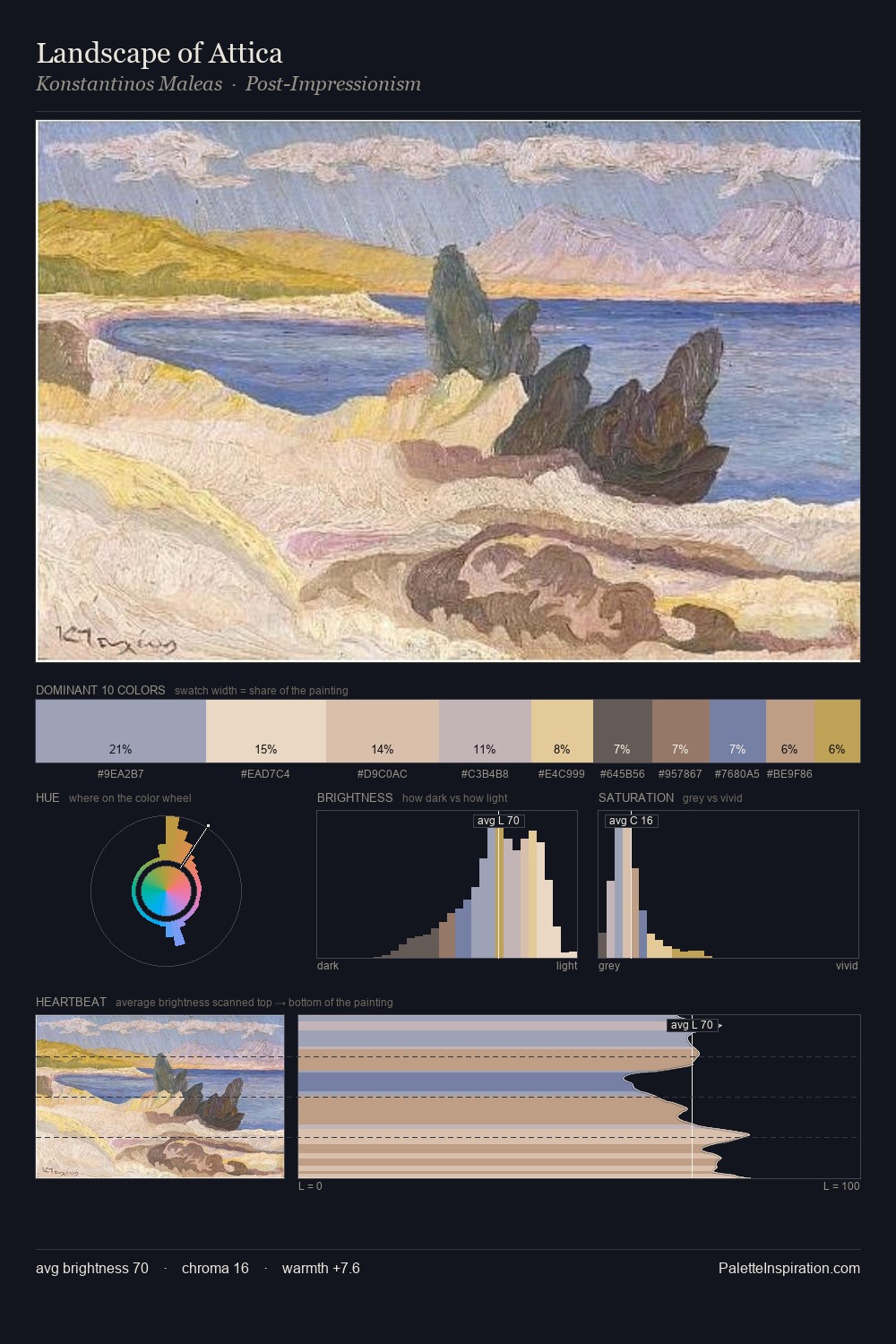This screenshot has height=1344, width=896.
Task: Click the artist name Konstantinos Maleas
Action: 129,84
